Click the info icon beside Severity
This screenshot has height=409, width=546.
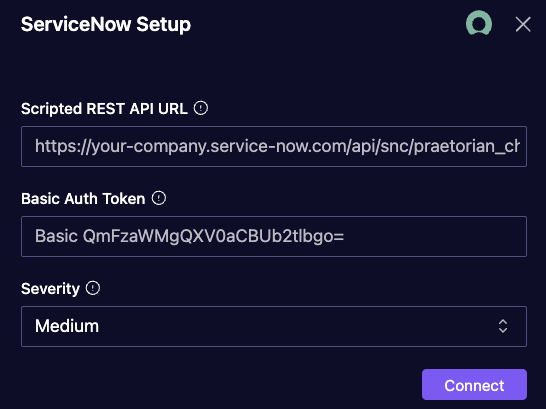point(93,288)
